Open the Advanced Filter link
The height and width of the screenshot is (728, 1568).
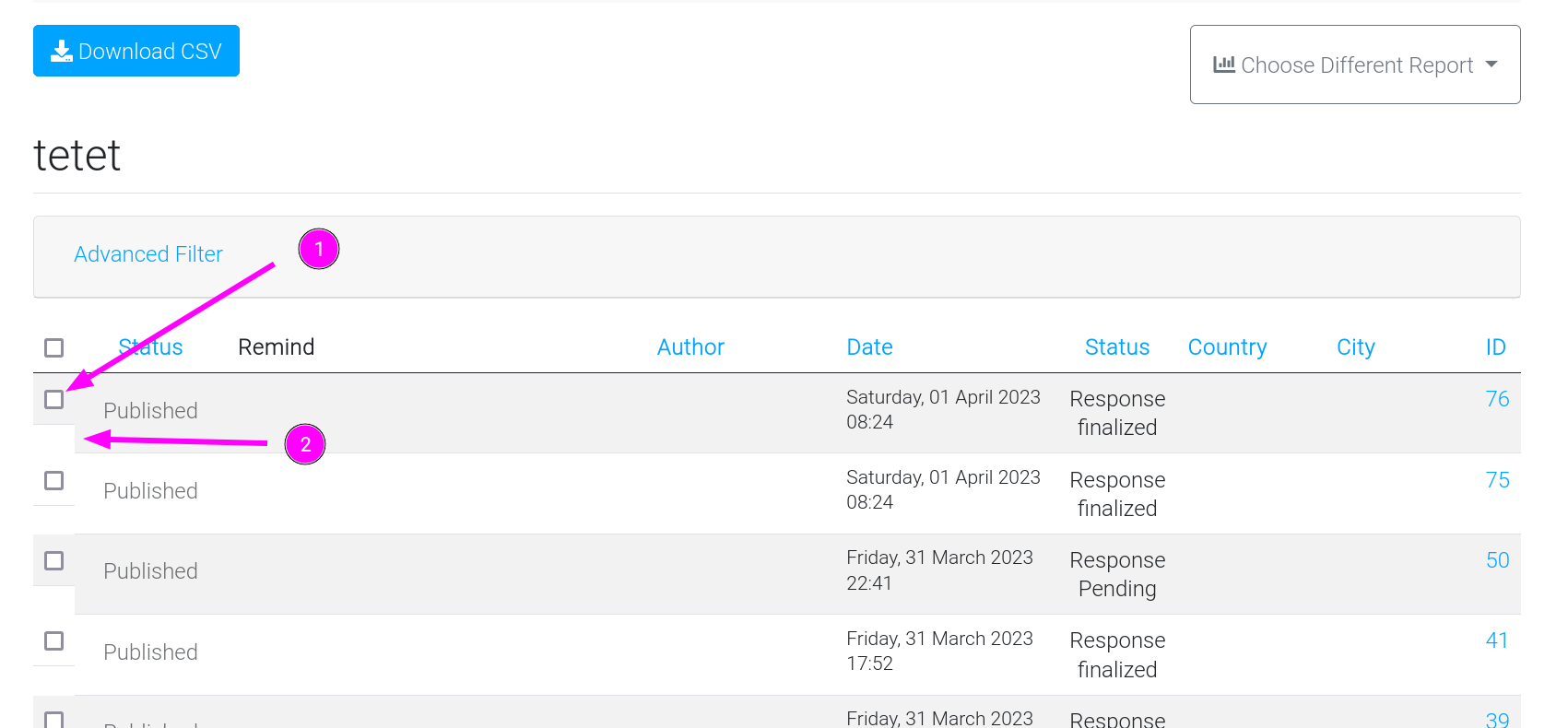tap(148, 254)
